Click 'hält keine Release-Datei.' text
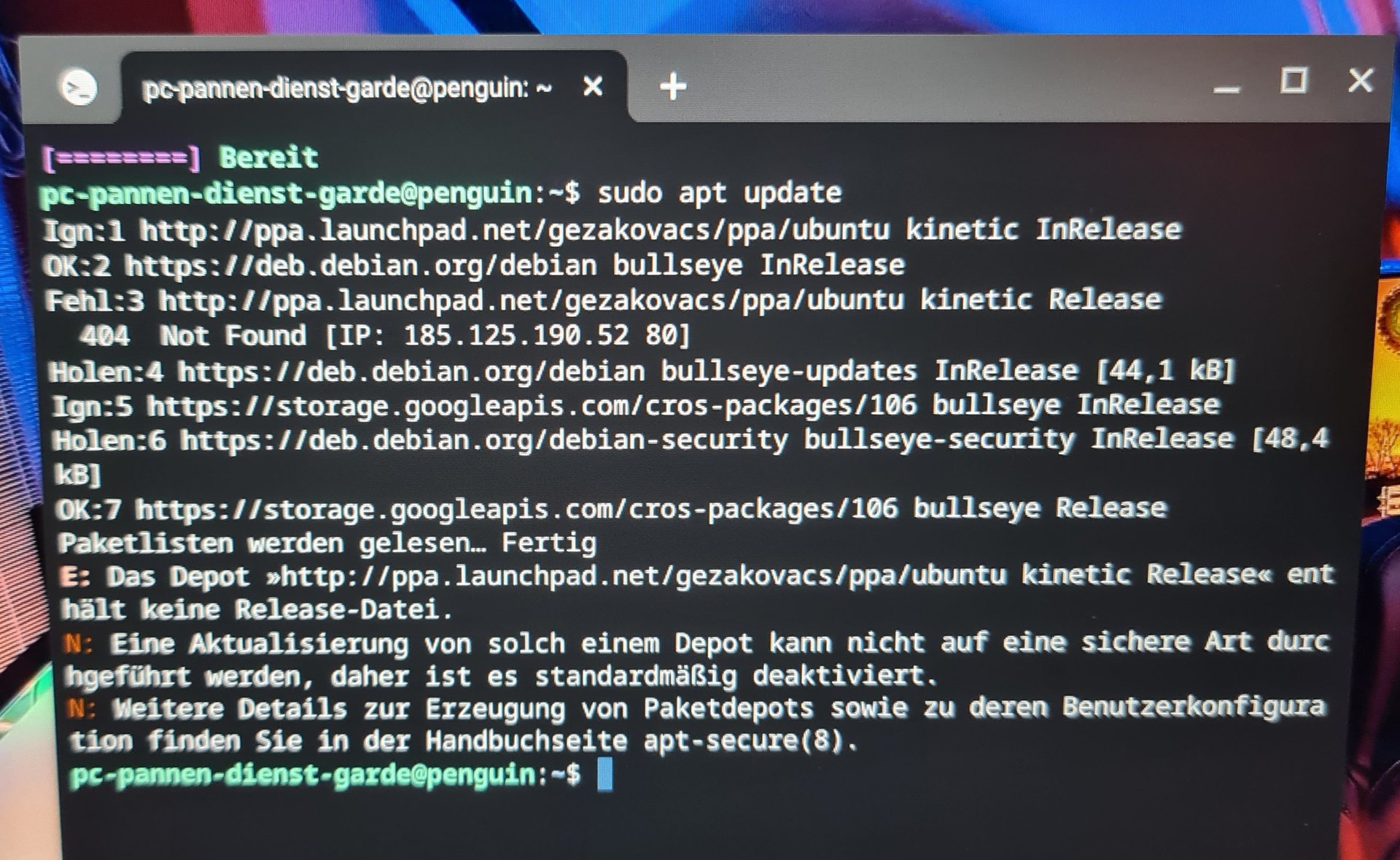The height and width of the screenshot is (860, 1400). point(257,609)
